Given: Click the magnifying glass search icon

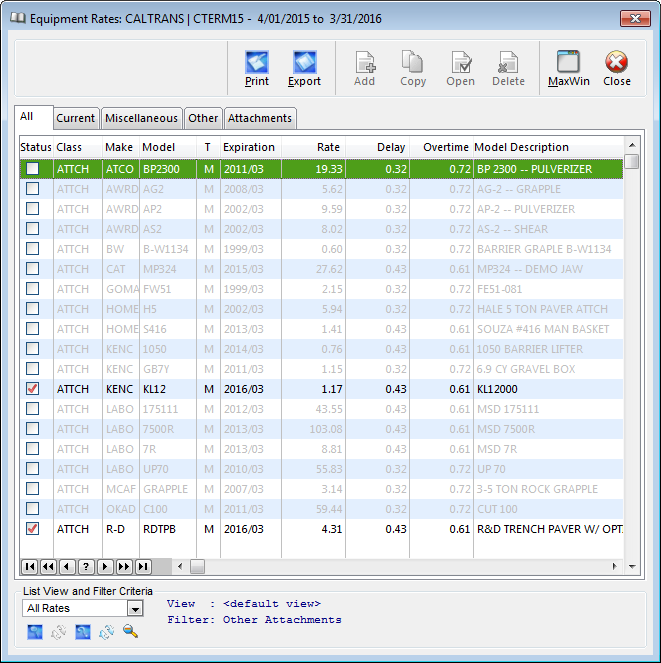Looking at the screenshot, I should tap(130, 632).
